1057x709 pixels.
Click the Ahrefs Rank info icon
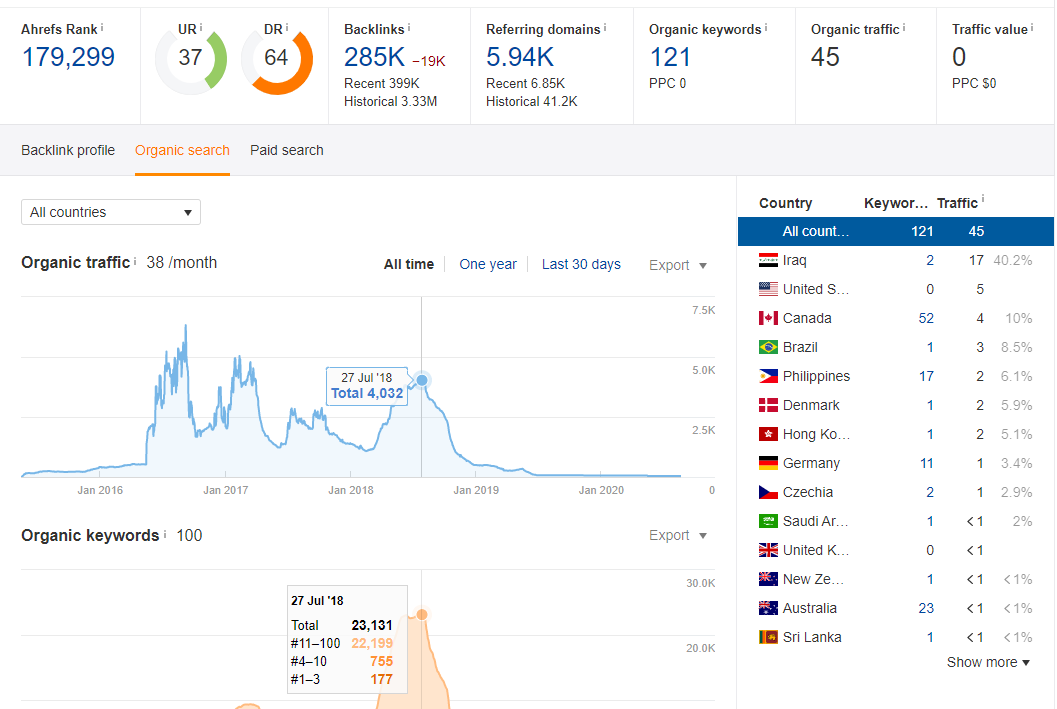(102, 28)
